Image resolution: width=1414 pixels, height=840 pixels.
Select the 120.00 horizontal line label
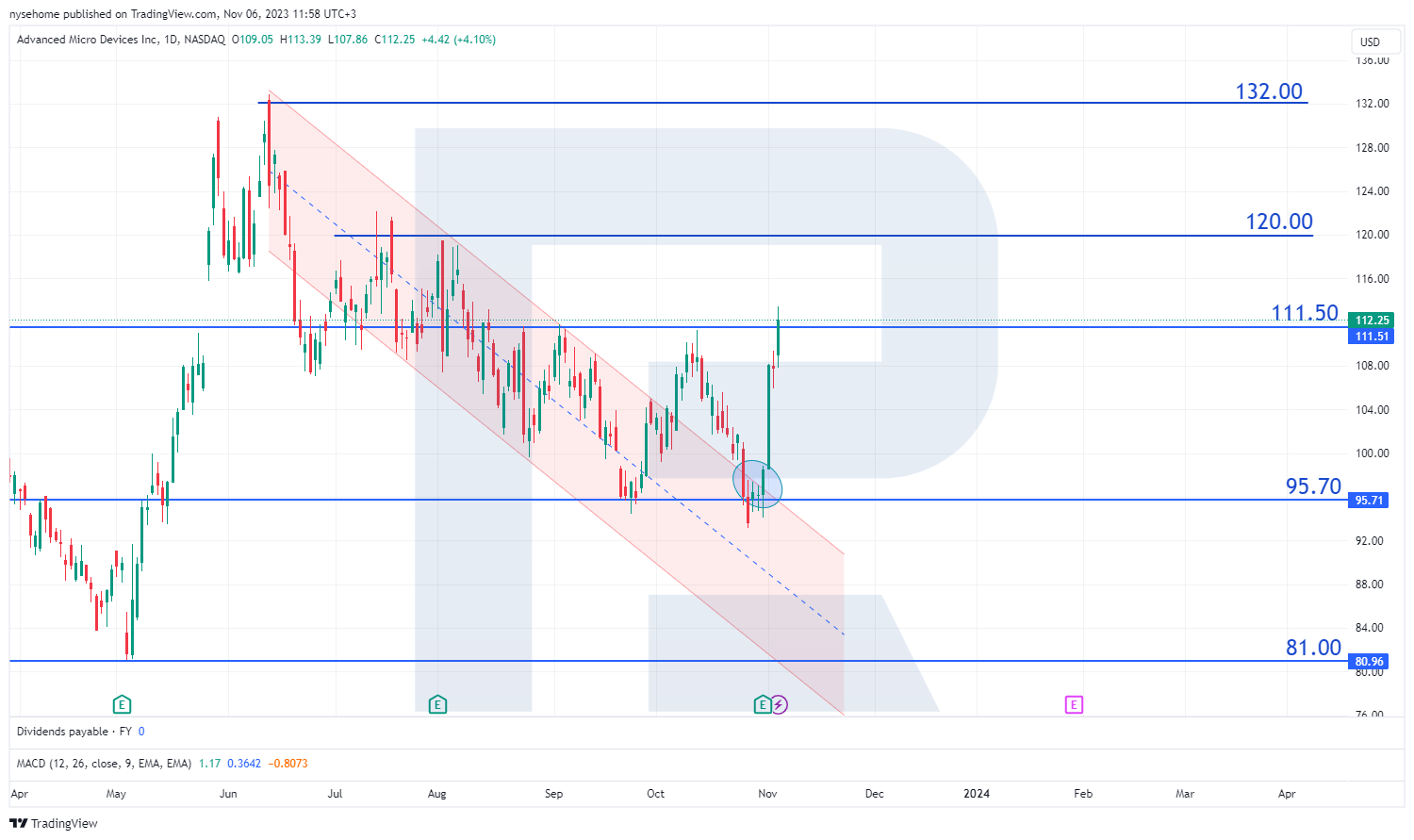[1279, 222]
